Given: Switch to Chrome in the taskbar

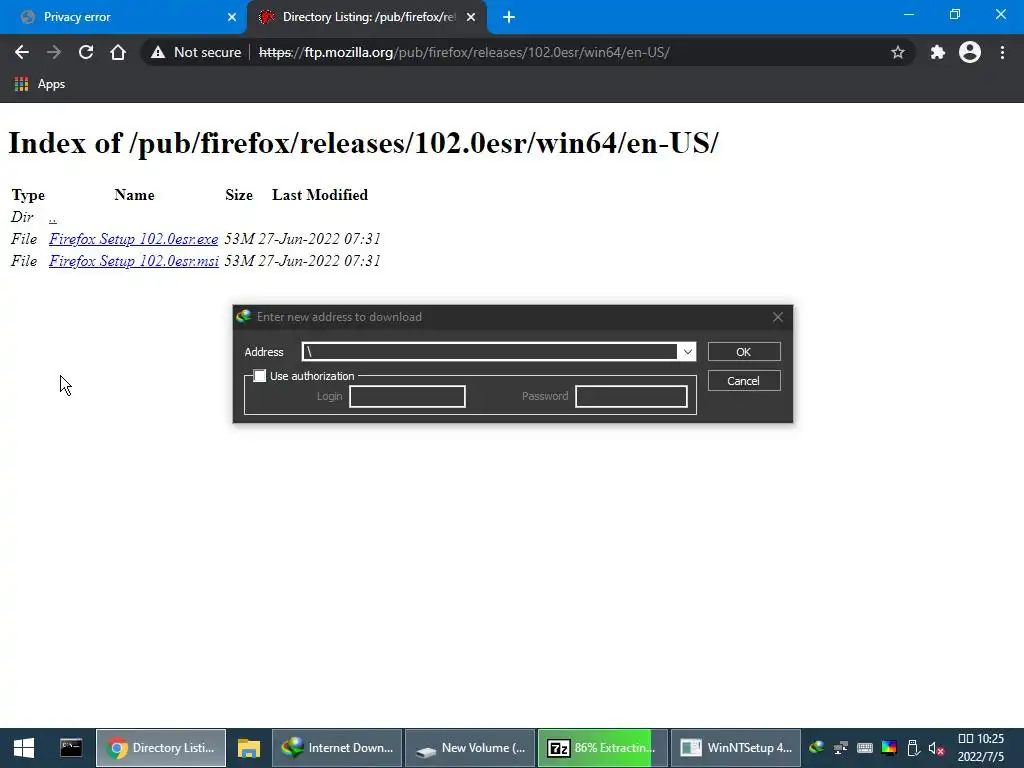Looking at the screenshot, I should (x=161, y=748).
